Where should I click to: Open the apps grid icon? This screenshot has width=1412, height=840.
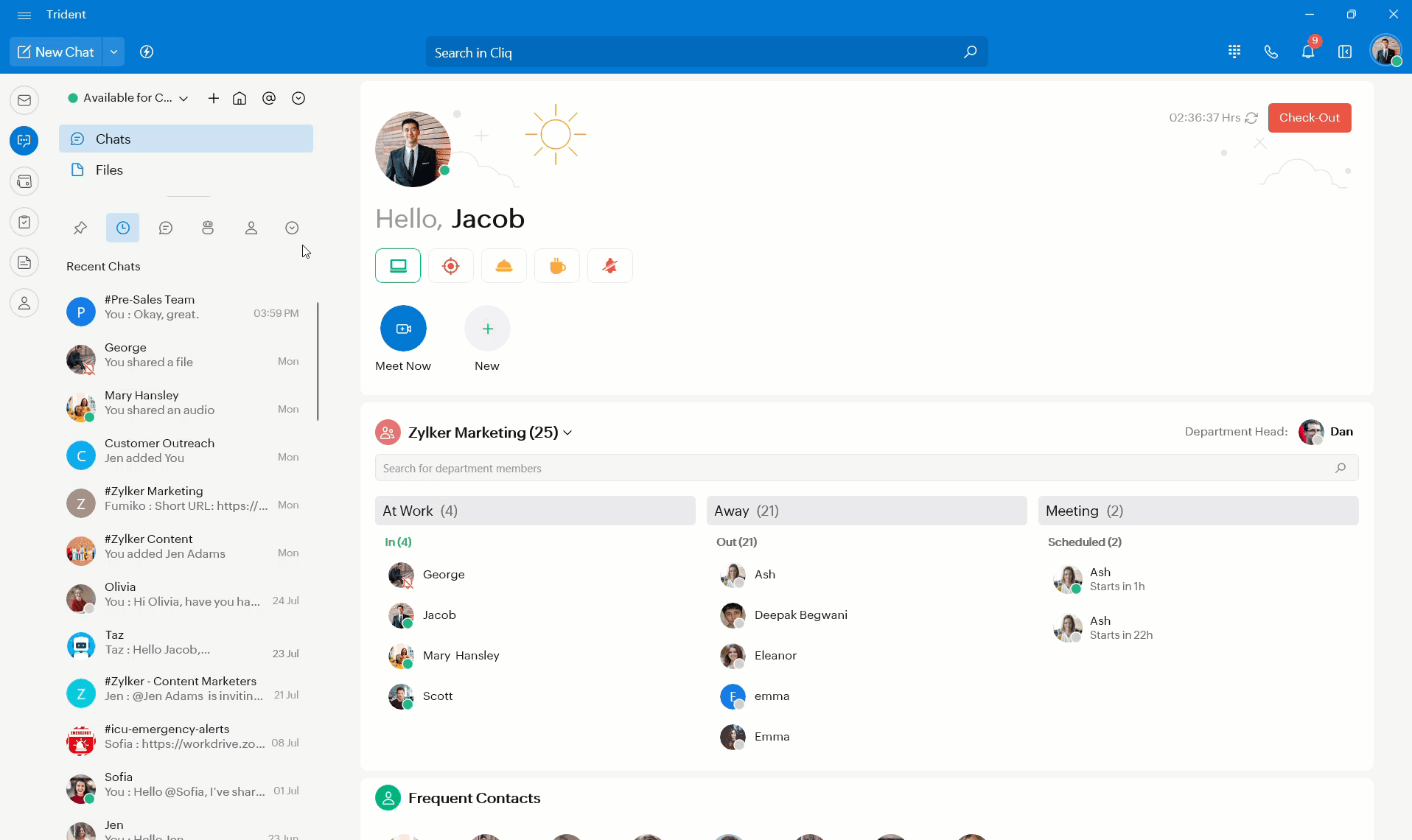[1234, 52]
